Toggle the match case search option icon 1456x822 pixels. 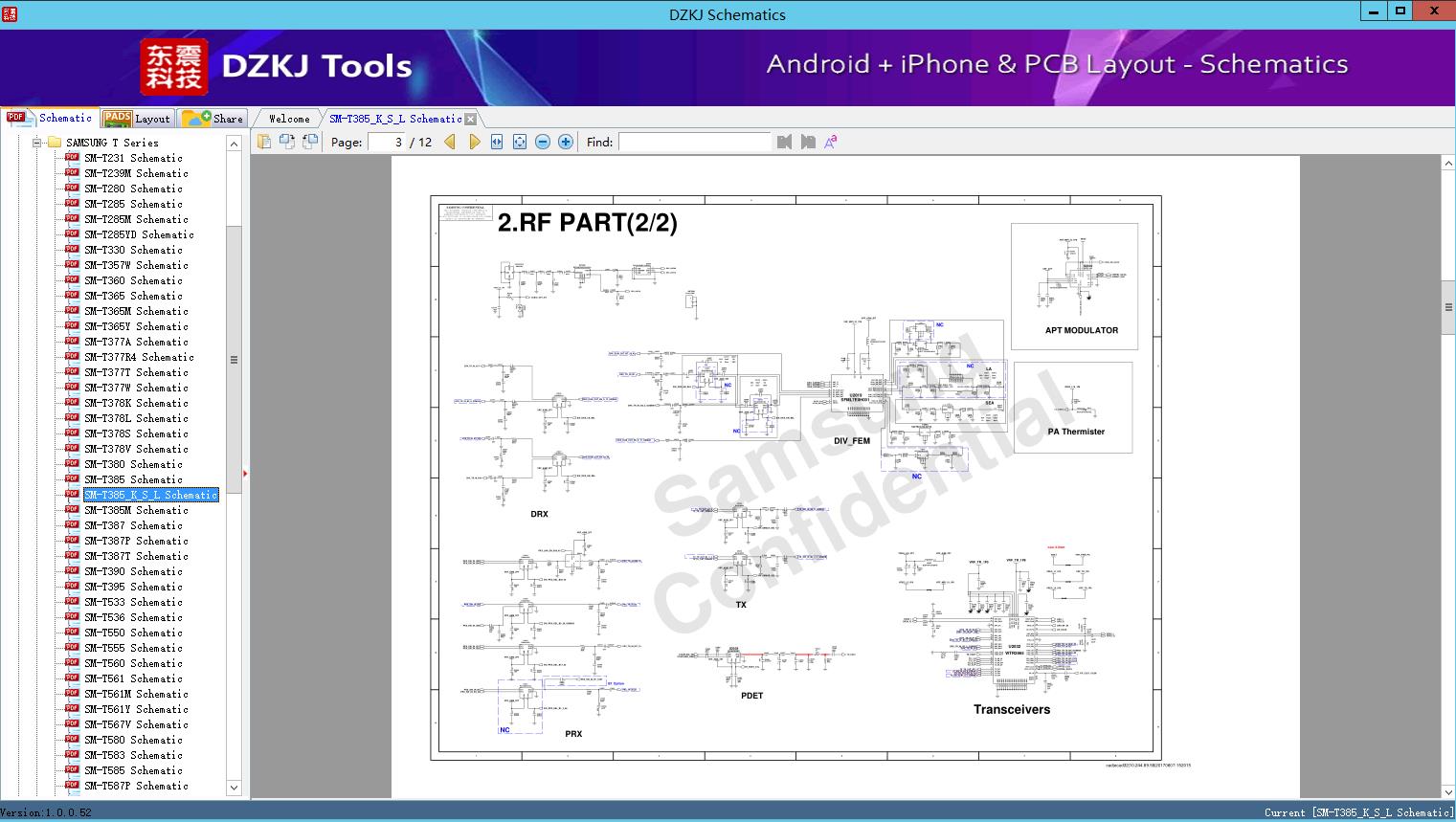click(x=830, y=142)
